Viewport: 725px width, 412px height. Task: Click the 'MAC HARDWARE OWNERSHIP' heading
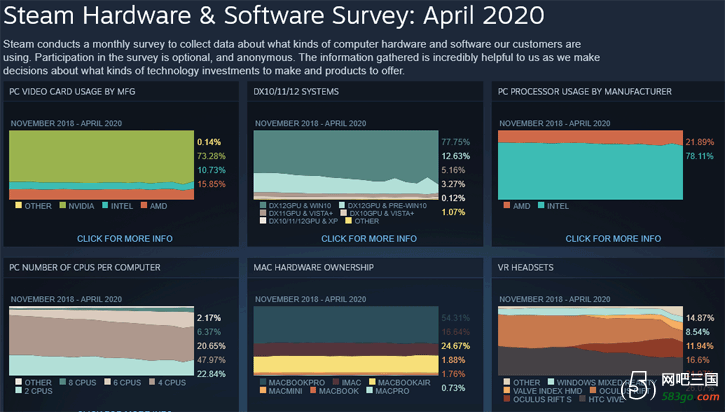point(313,267)
